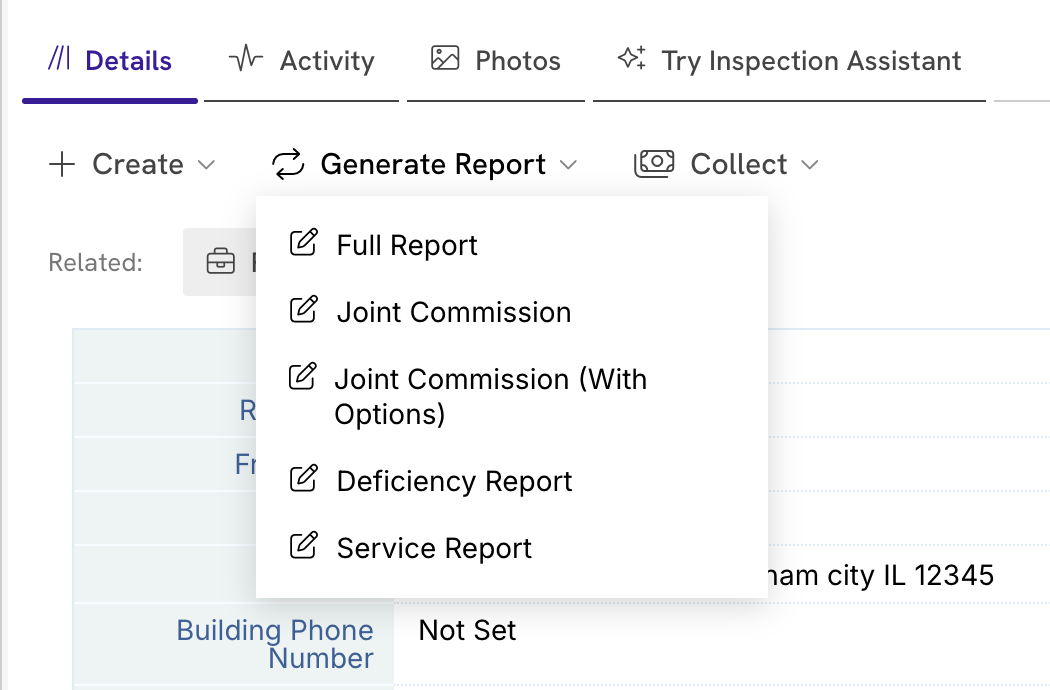This screenshot has height=690, width=1050.
Task: Expand the Collect chevron arrow
Action: (x=810, y=165)
